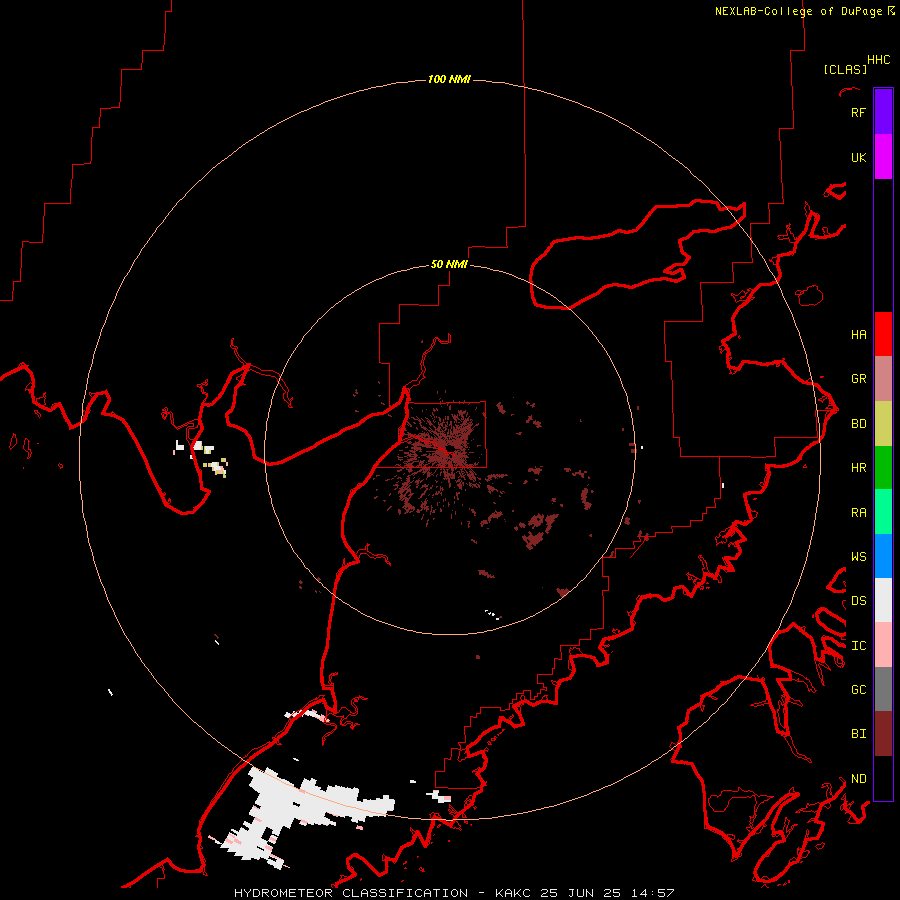Screen dimensions: 900x900
Task: Click the HA red legend swatch
Action: tap(883, 334)
